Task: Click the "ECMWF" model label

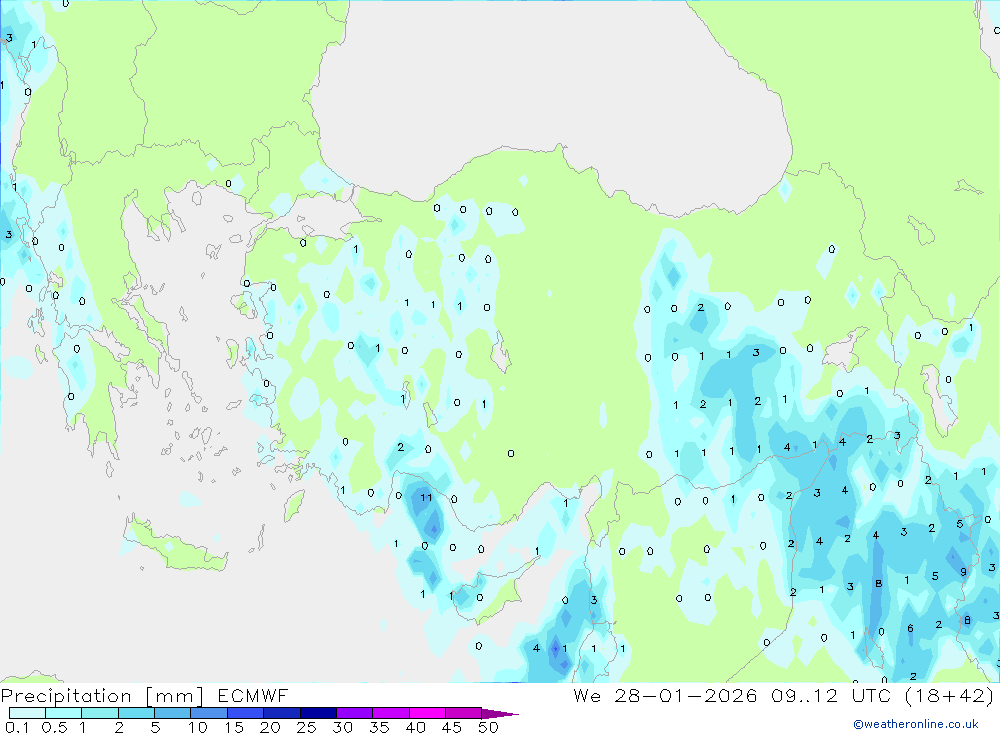Action: [253, 696]
